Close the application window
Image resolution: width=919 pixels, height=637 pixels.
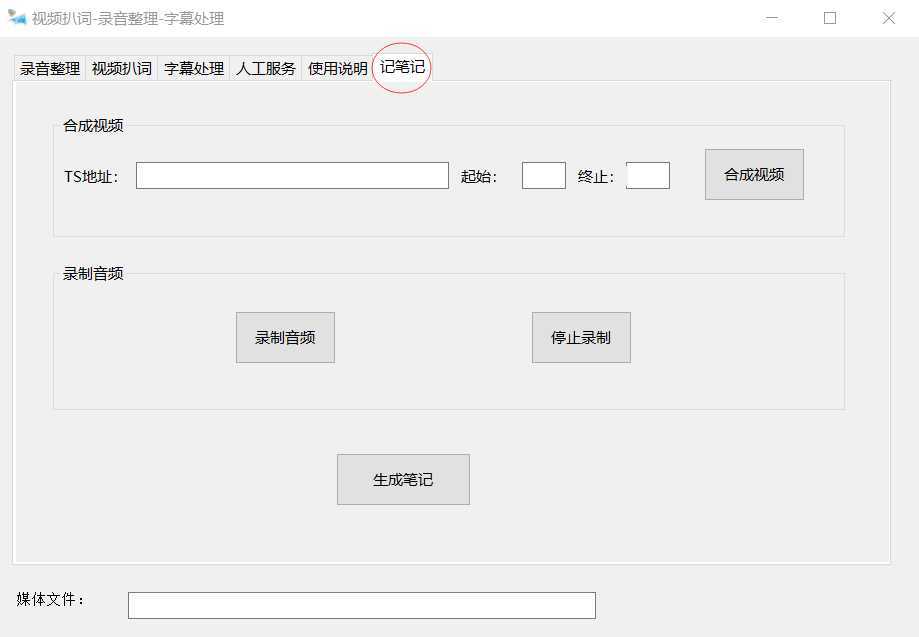(889, 18)
